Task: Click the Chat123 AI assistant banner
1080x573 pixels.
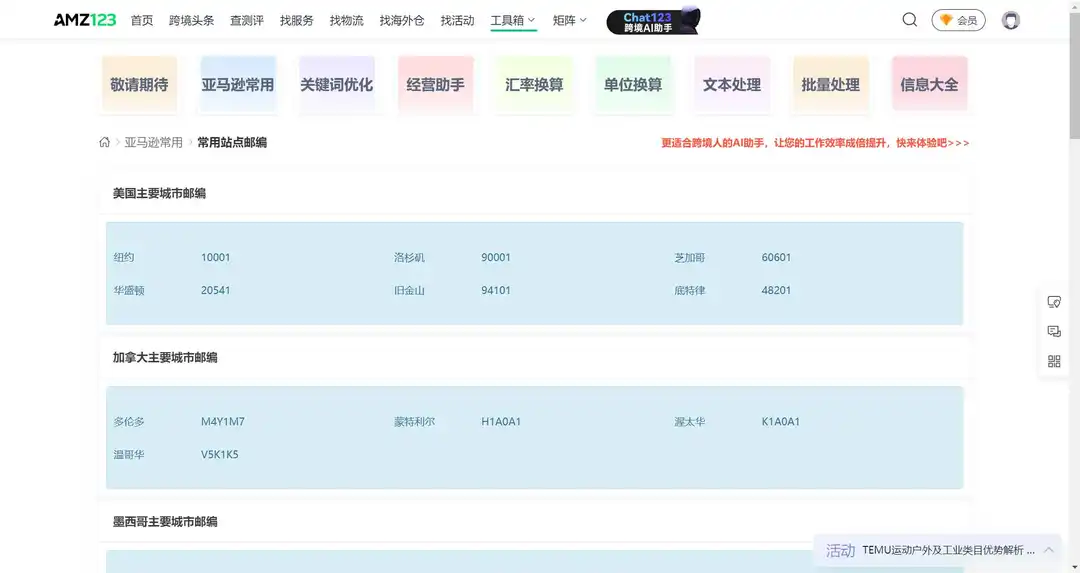Action: 653,21
